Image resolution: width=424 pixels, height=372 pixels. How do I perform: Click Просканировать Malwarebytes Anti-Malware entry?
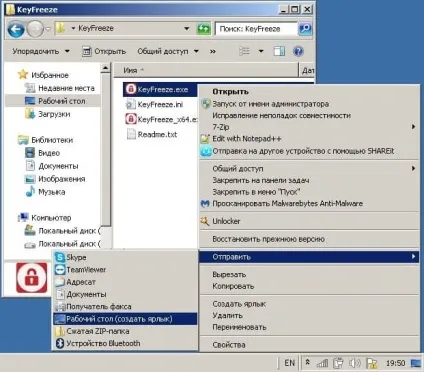pos(309,203)
